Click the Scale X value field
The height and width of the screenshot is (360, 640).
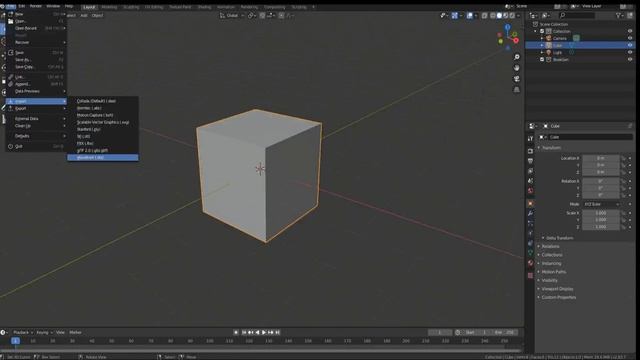(x=600, y=213)
